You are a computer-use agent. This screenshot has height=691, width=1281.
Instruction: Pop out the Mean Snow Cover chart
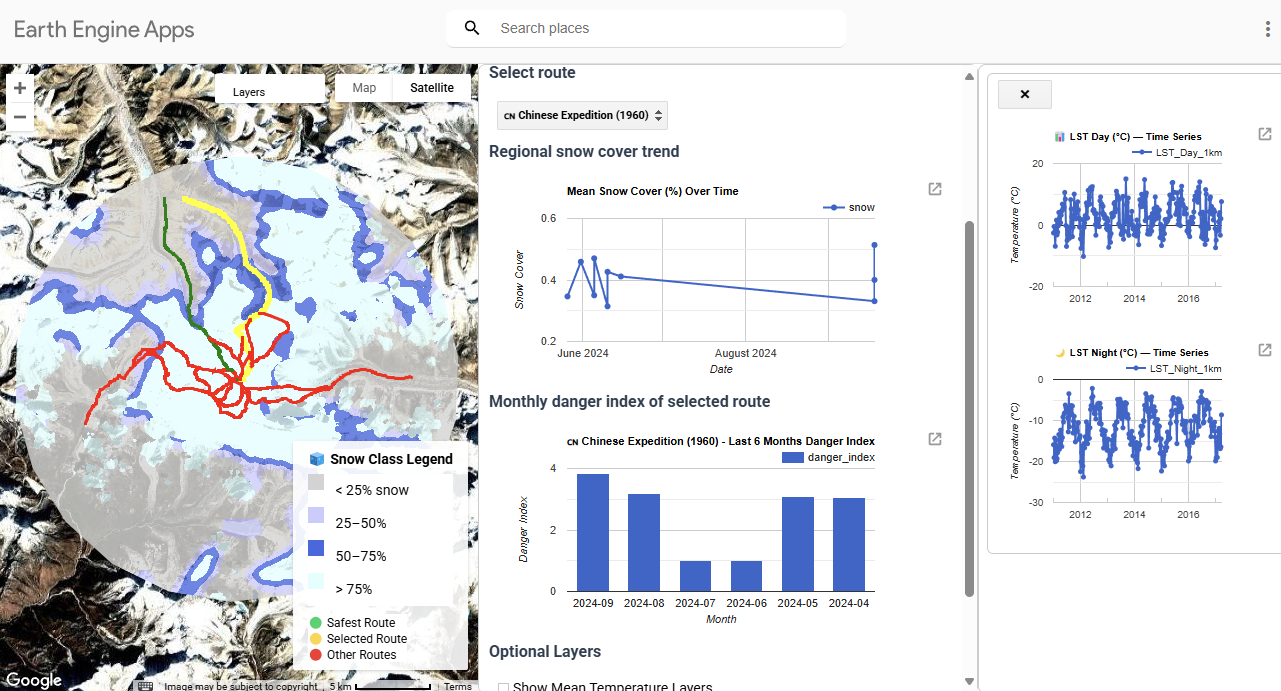[x=935, y=189]
